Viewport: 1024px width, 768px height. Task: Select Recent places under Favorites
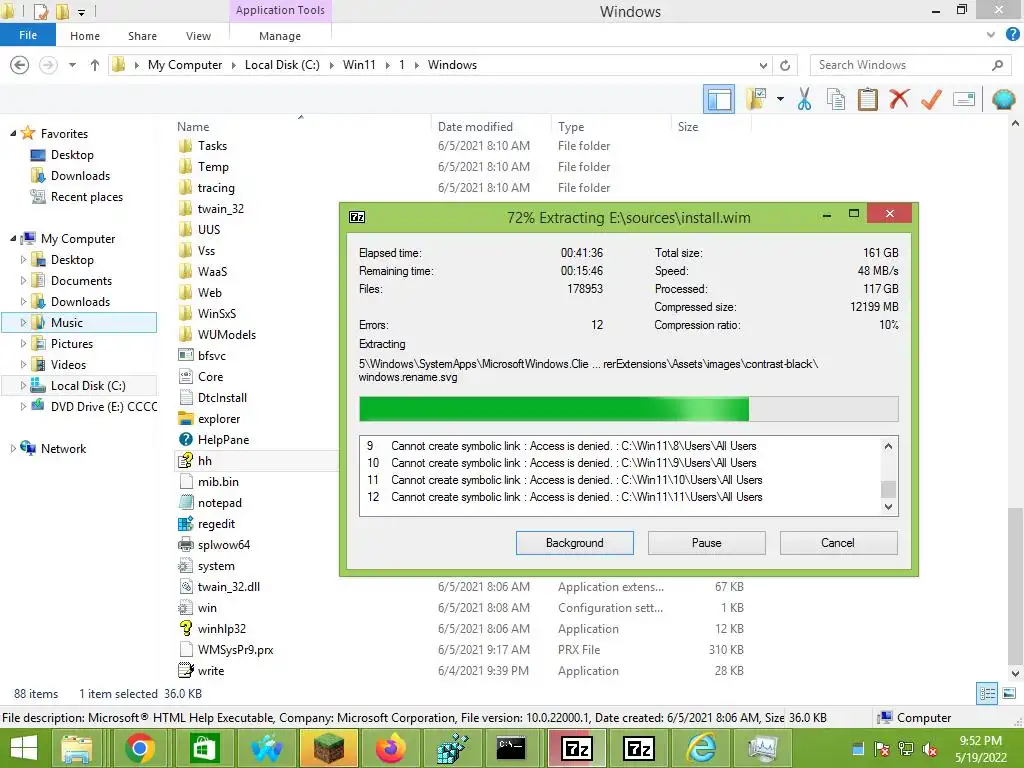coord(86,197)
